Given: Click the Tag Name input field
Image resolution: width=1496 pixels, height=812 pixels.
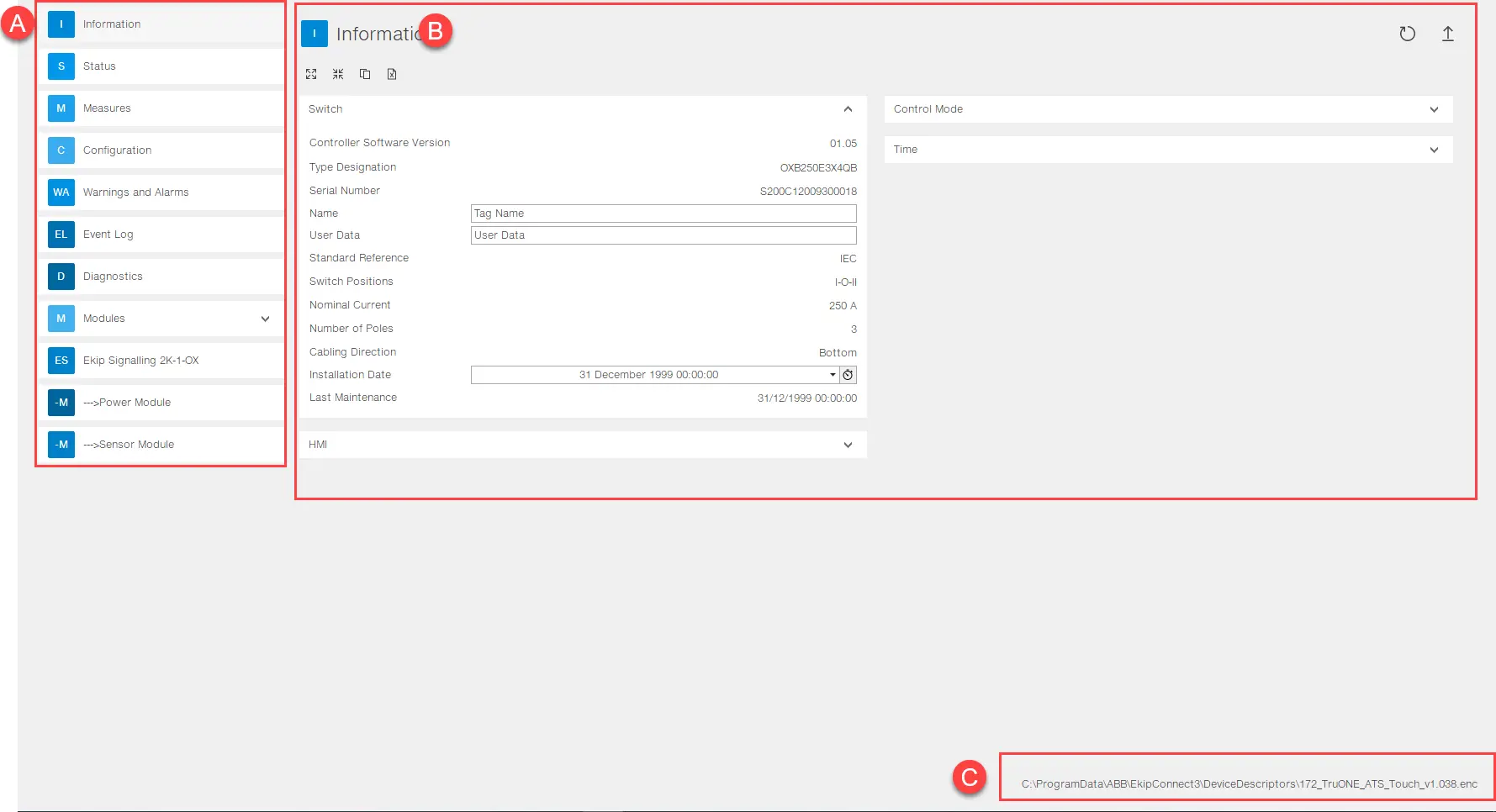Looking at the screenshot, I should 663,214.
